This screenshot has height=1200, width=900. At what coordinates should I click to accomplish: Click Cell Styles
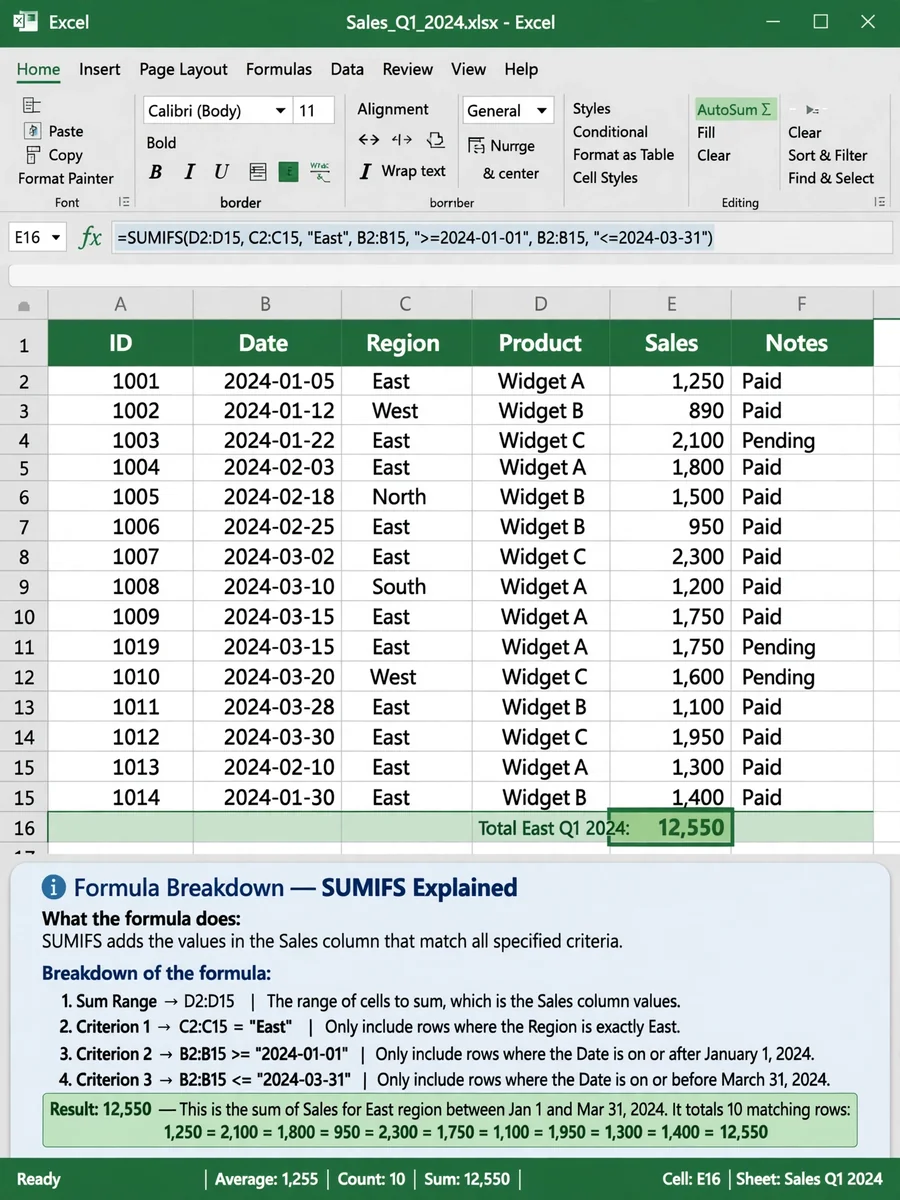pos(605,178)
